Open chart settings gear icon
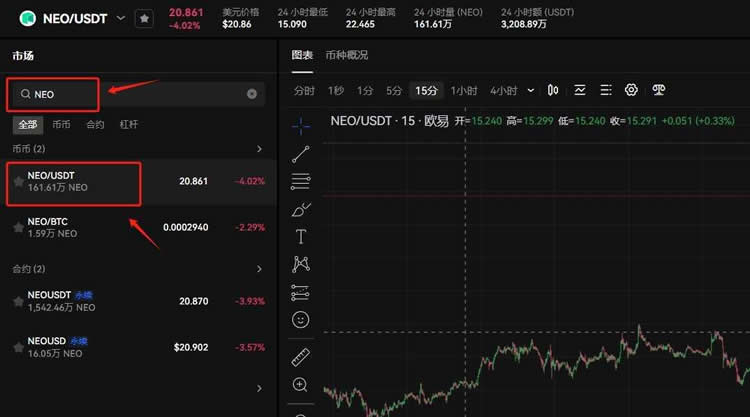The image size is (750, 417). (x=631, y=90)
